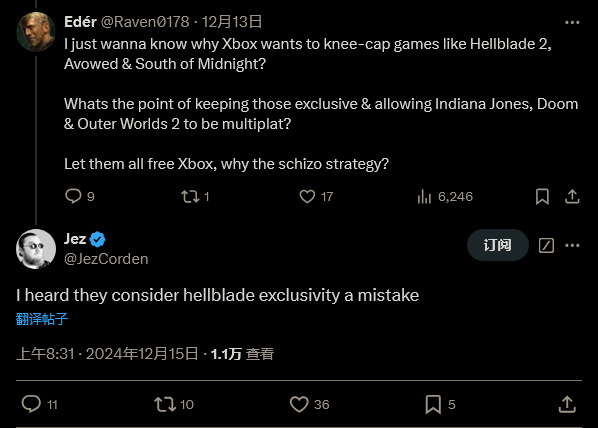This screenshot has height=428, width=598.
Task: Open the @Raven0178 handle link
Action: pyautogui.click(x=145, y=22)
